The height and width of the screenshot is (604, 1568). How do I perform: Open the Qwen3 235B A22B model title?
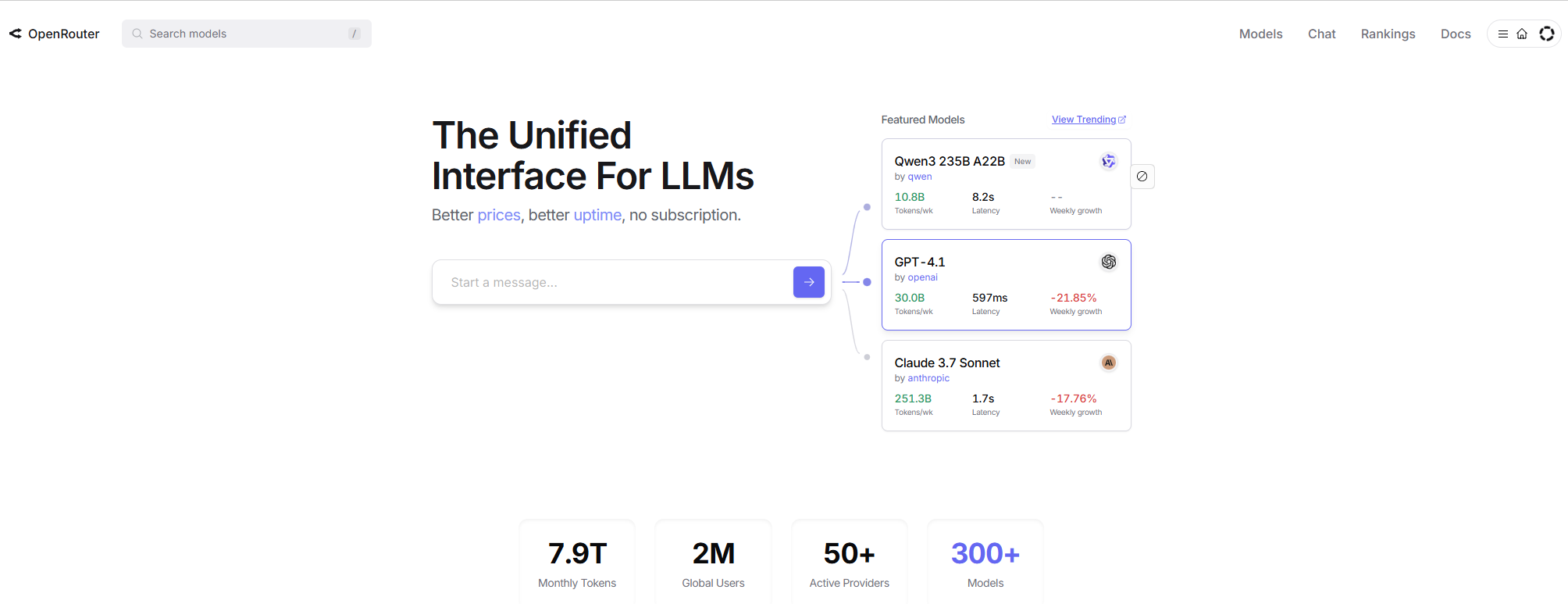coord(950,161)
